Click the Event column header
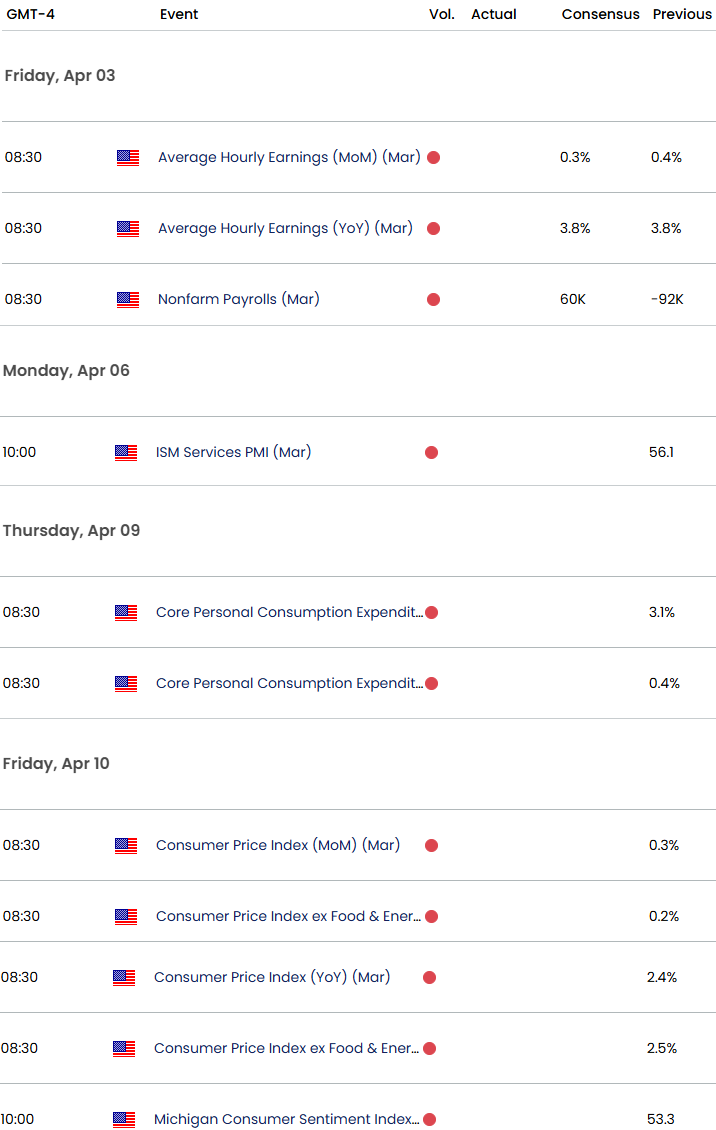This screenshot has height=1130, width=716. click(x=179, y=14)
